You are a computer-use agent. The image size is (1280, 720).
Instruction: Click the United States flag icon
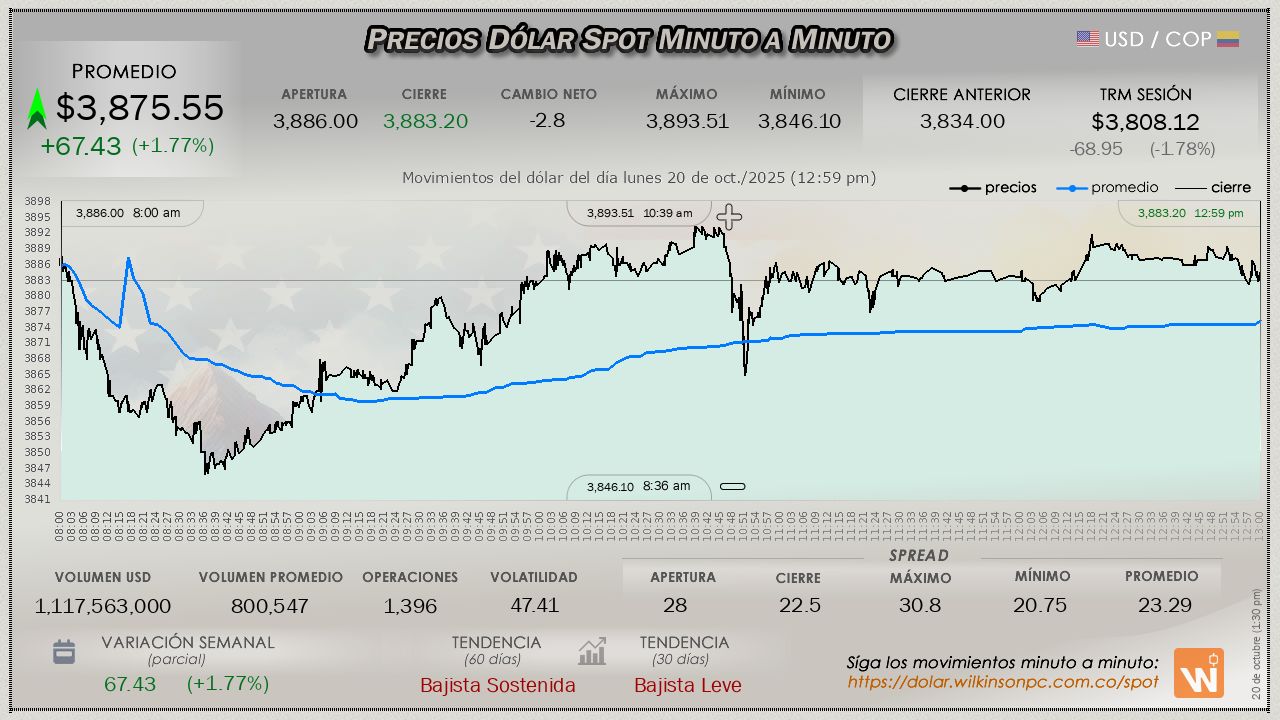[x=1088, y=39]
